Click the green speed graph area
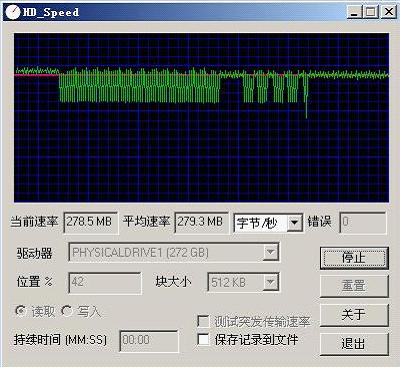The height and width of the screenshot is (367, 400). tap(201, 117)
